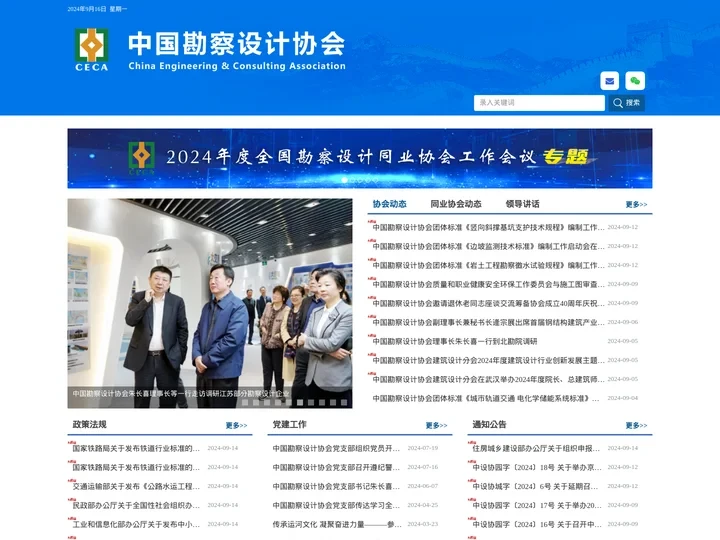Screen dimensions: 720x540
Task: Focus the keyword search input field
Action: coord(539,103)
